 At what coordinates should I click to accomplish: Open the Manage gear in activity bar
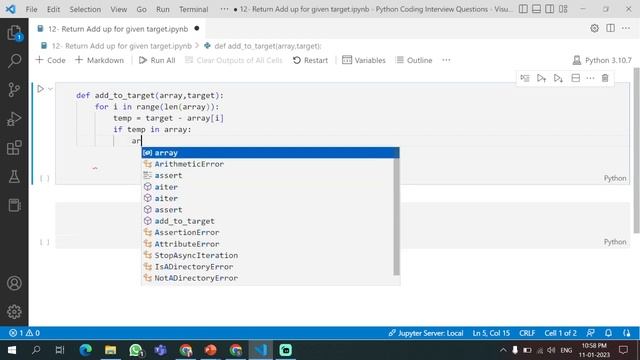pos(14,311)
